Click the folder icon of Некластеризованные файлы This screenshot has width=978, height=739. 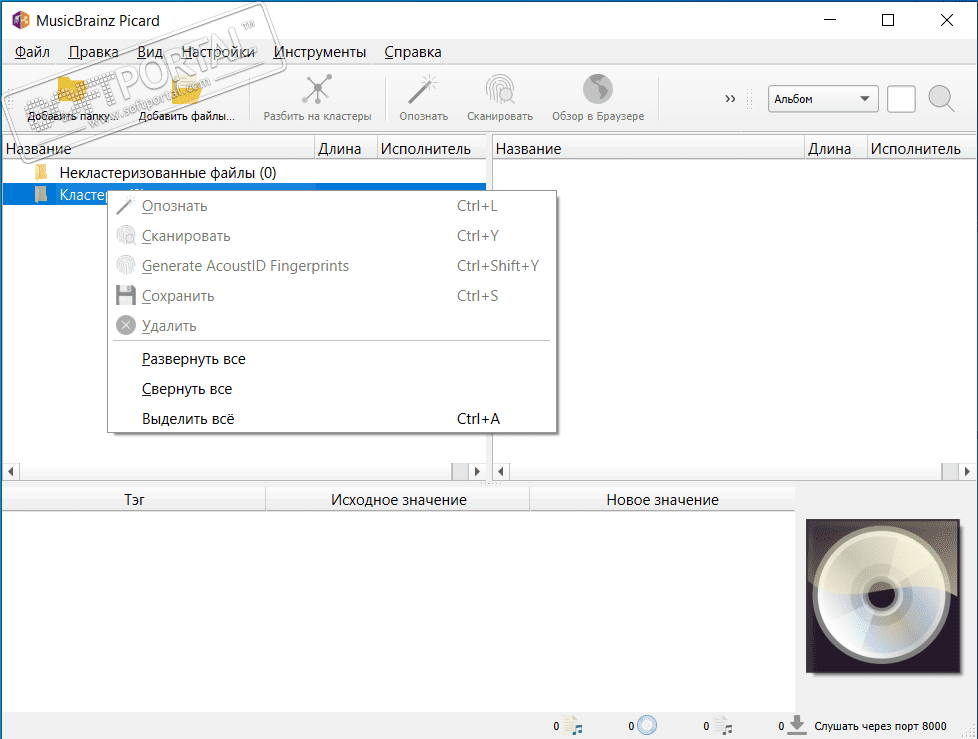pyautogui.click(x=41, y=172)
